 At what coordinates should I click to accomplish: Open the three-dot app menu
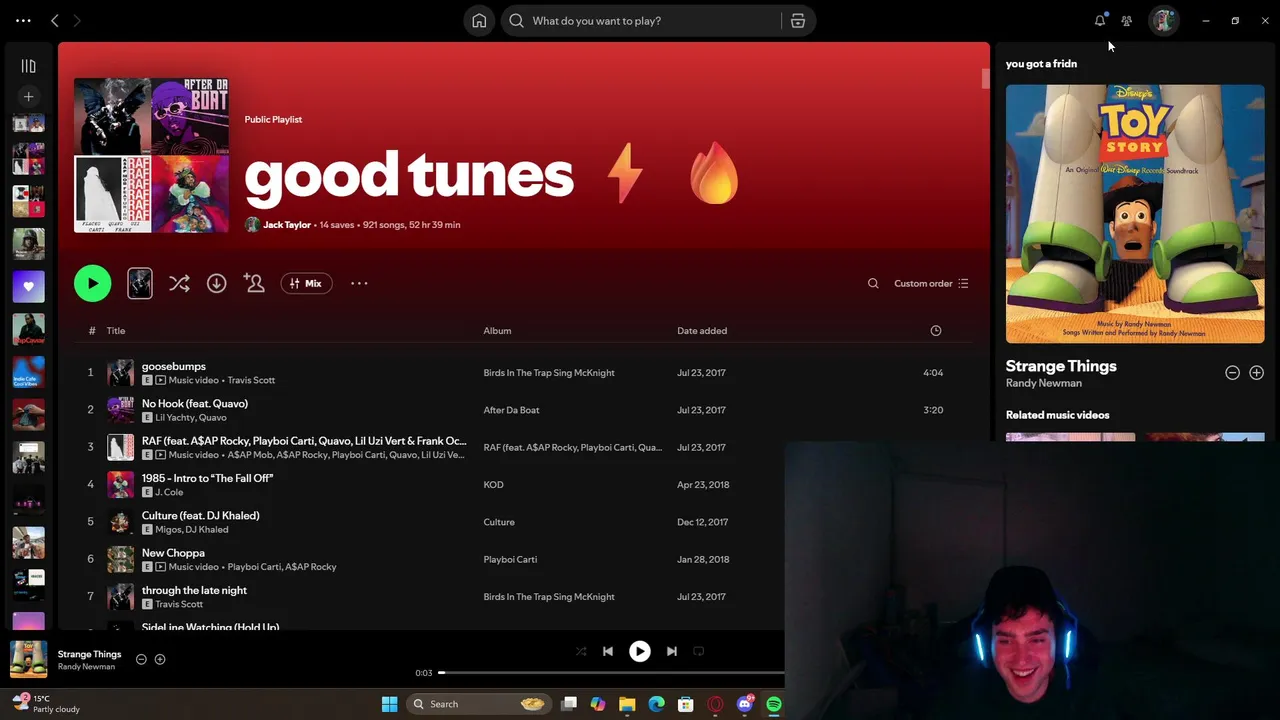point(23,21)
